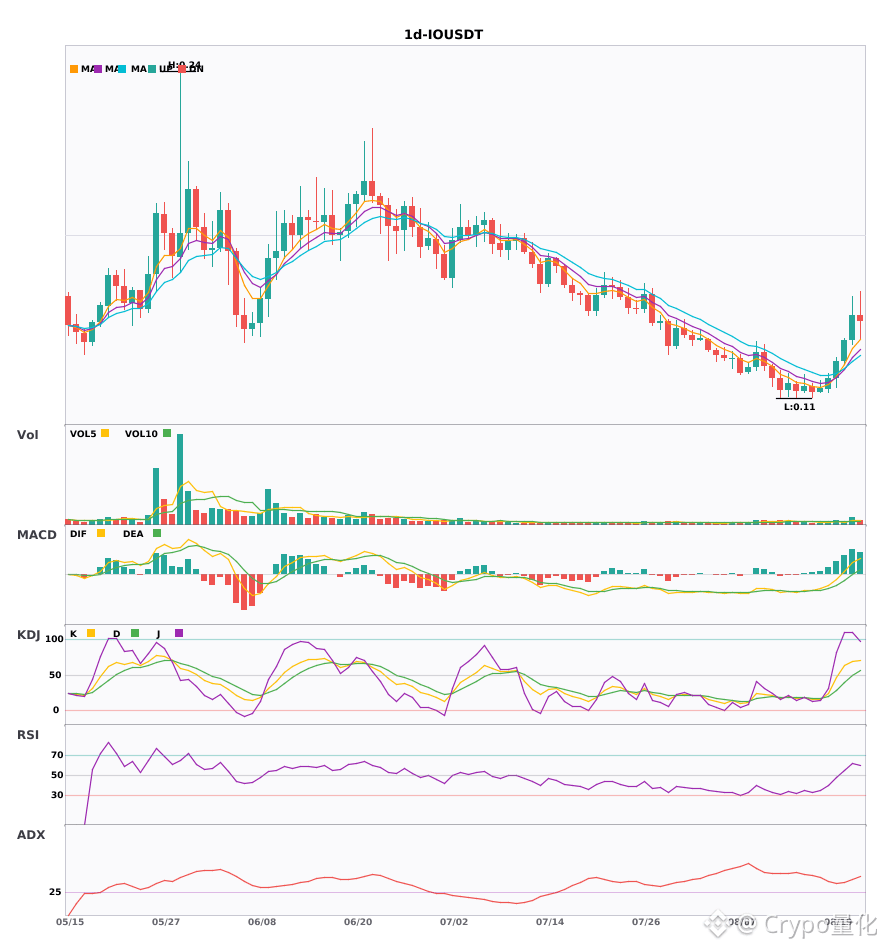885x950 pixels.
Task: Click the teal UP candle legend swatch
Action: point(152,69)
